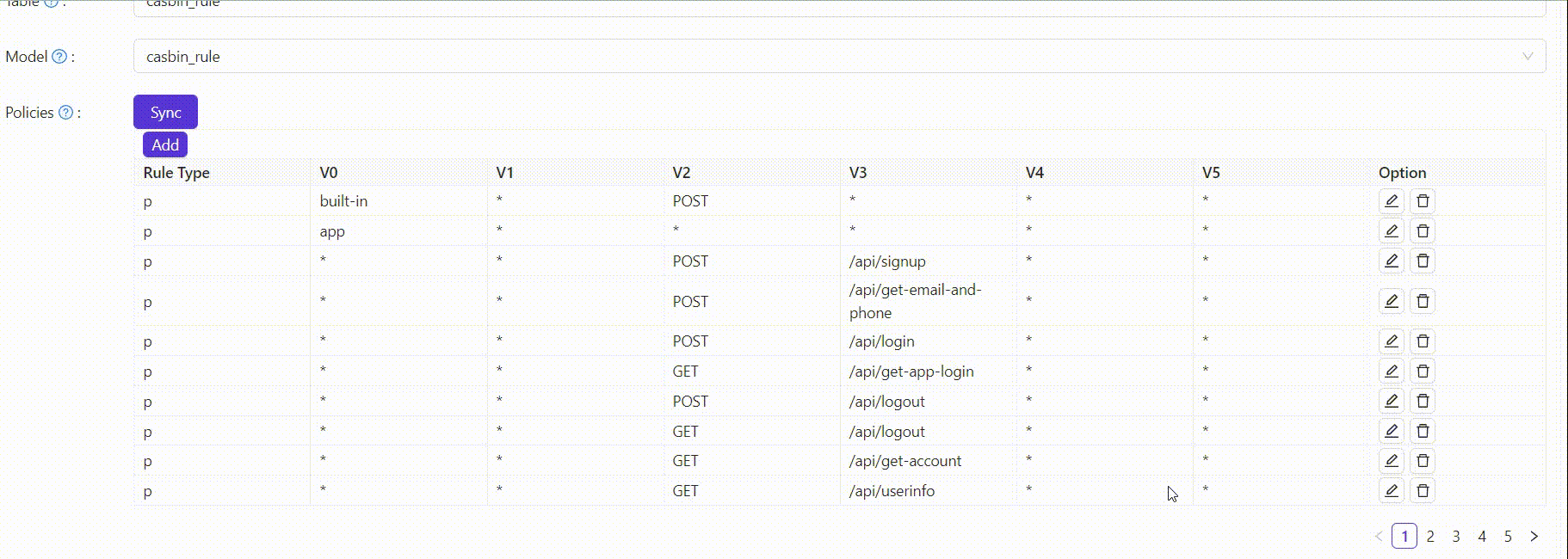The image size is (1568, 559).
Task: Go to page 2 of policies
Action: pos(1430,537)
